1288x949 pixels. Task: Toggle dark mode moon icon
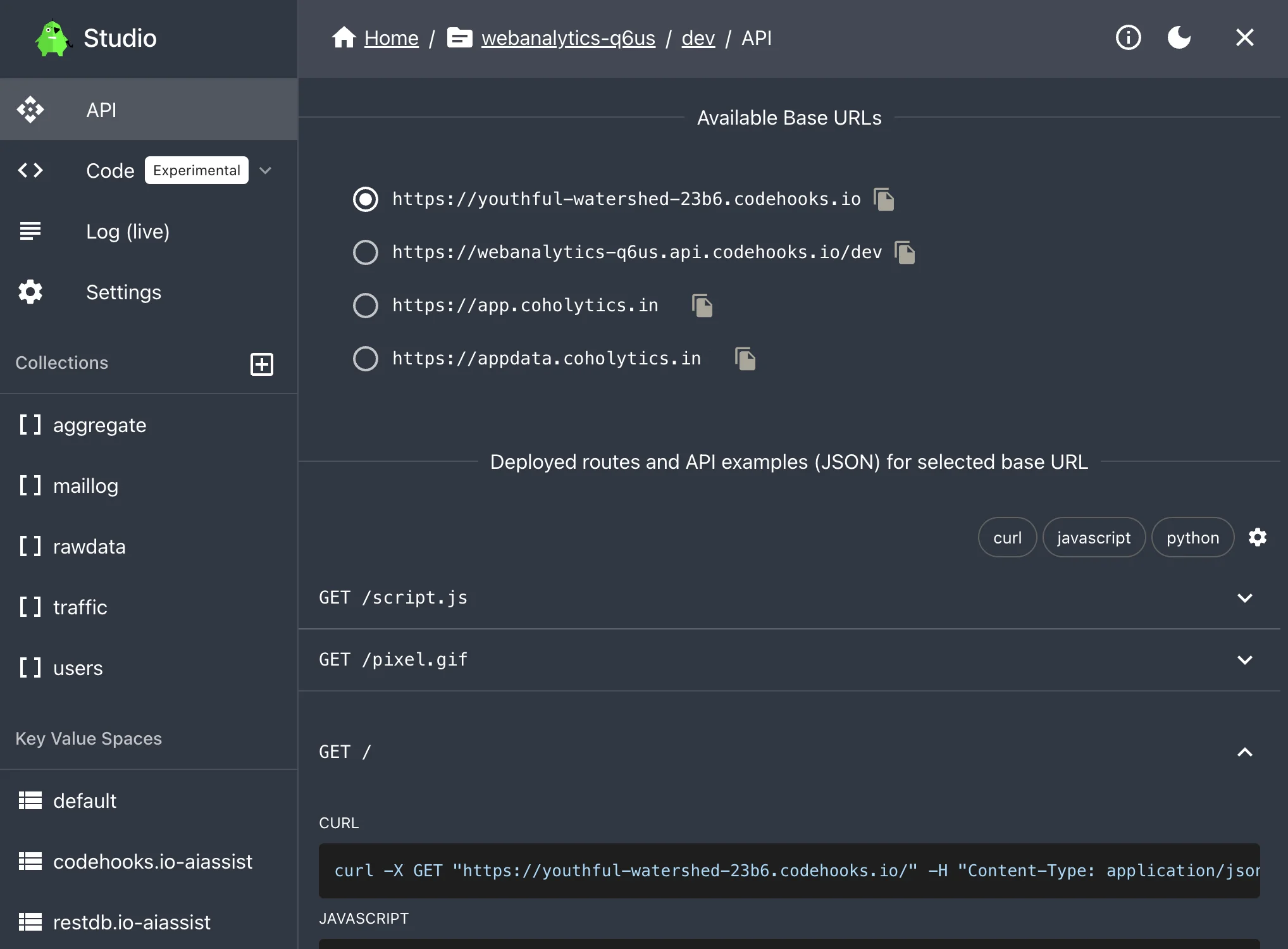[1179, 37]
